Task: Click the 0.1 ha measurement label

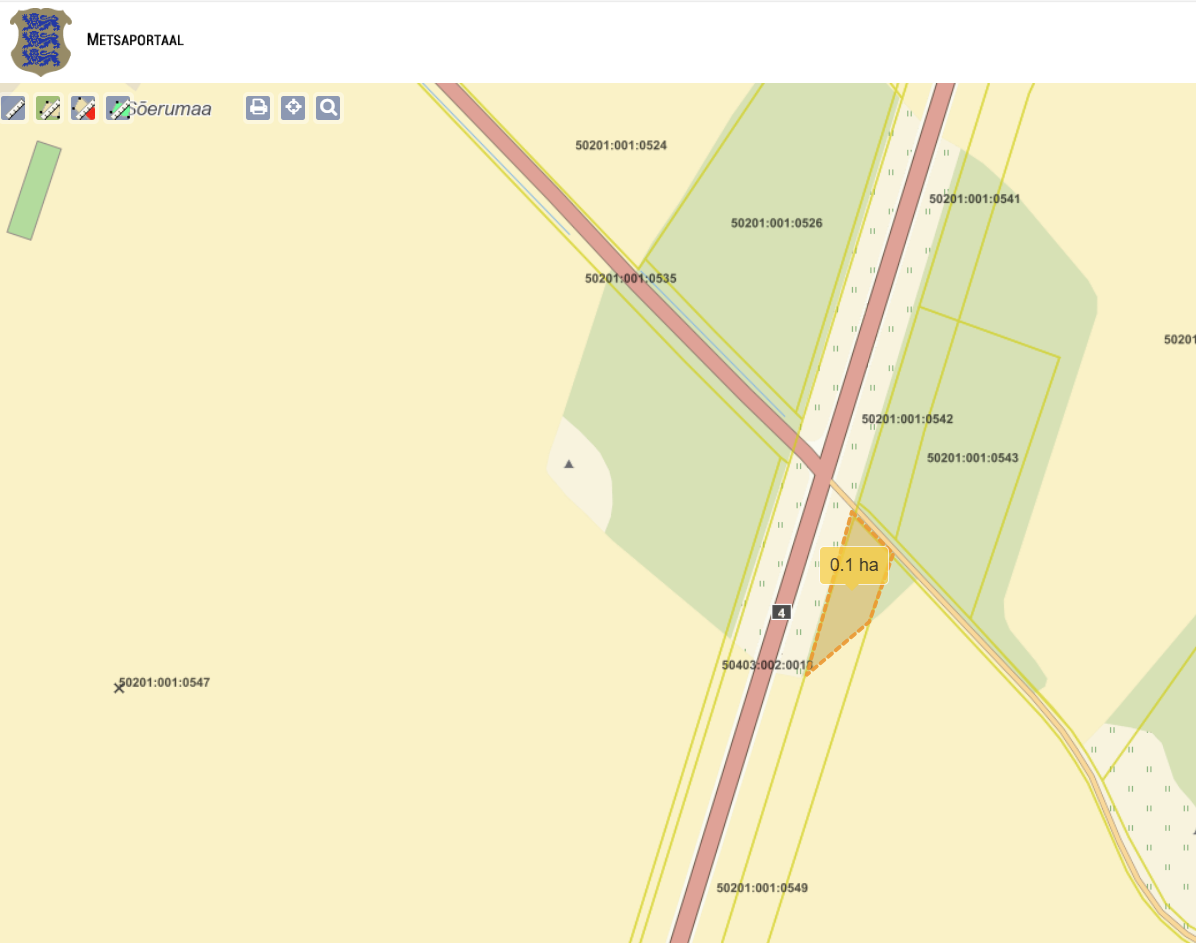Action: point(854,565)
